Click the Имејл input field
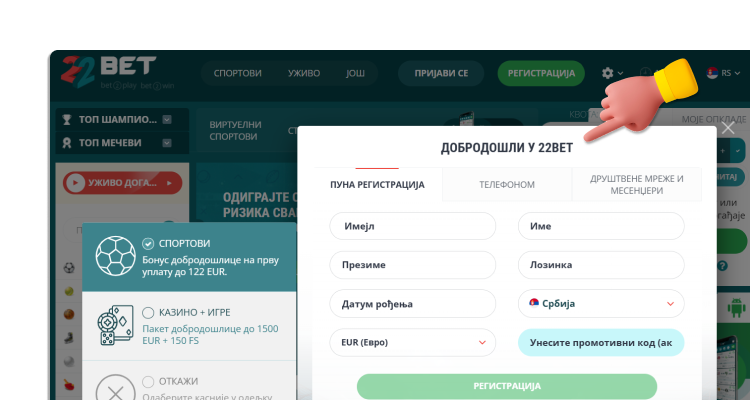Viewport: 750px width, 400px height. (x=413, y=226)
